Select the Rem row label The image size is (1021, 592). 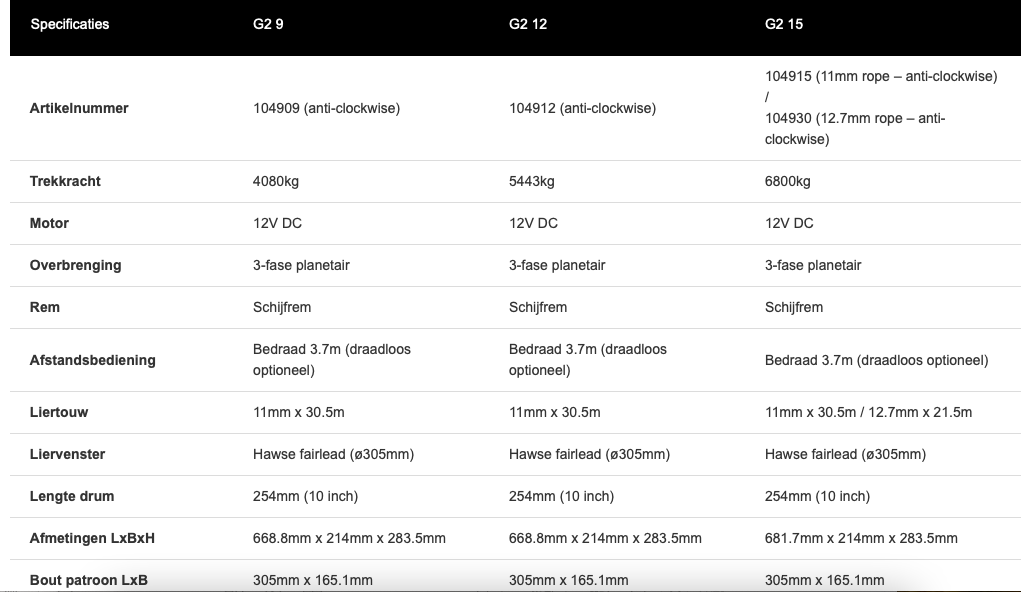click(x=45, y=307)
